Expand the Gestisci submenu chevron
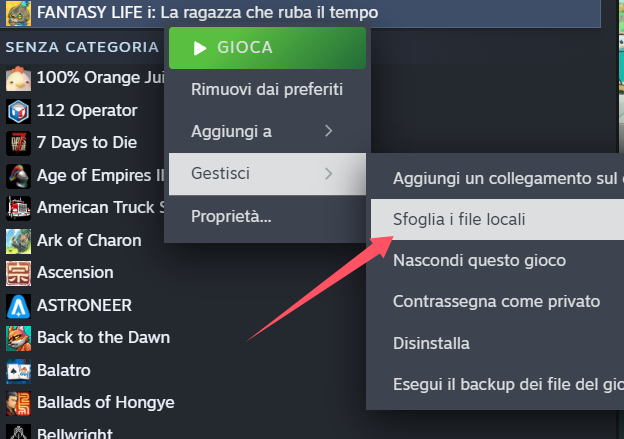This screenshot has width=624, height=439. click(328, 174)
